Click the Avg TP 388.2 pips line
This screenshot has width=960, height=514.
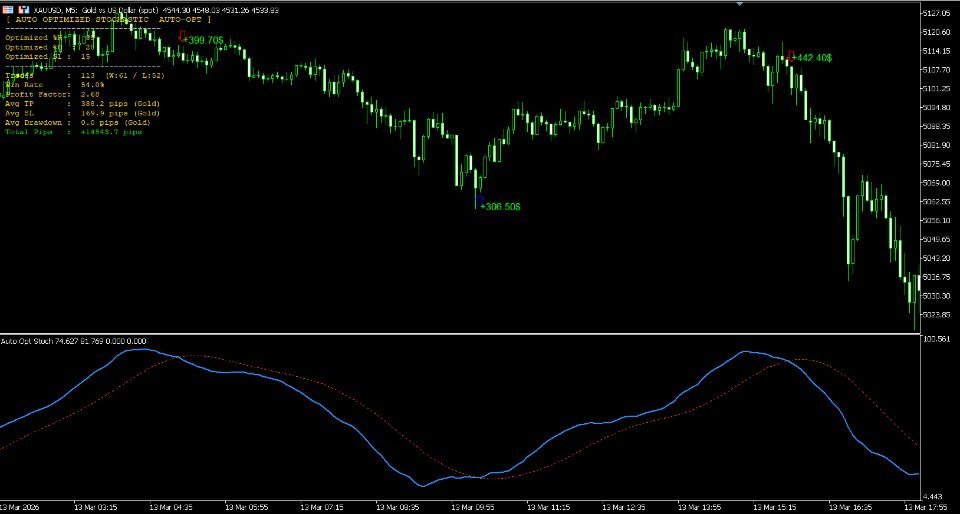coord(83,104)
